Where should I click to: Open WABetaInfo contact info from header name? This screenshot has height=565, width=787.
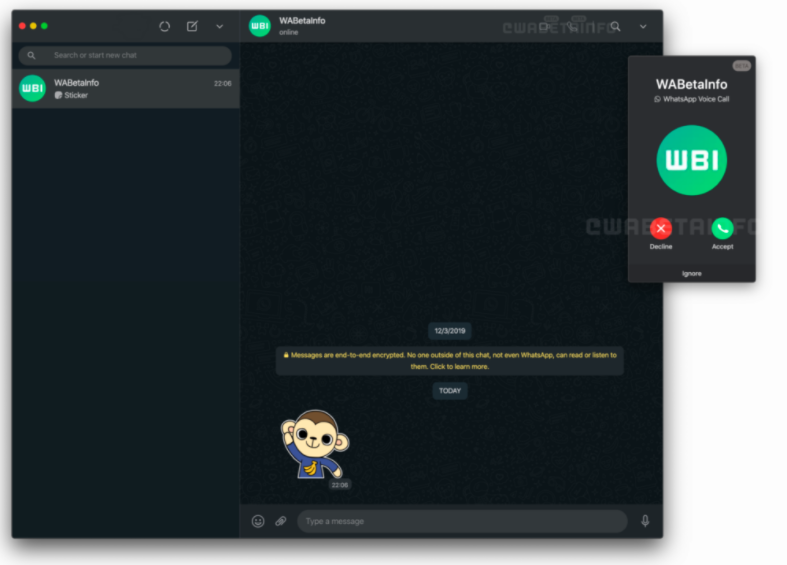point(302,21)
